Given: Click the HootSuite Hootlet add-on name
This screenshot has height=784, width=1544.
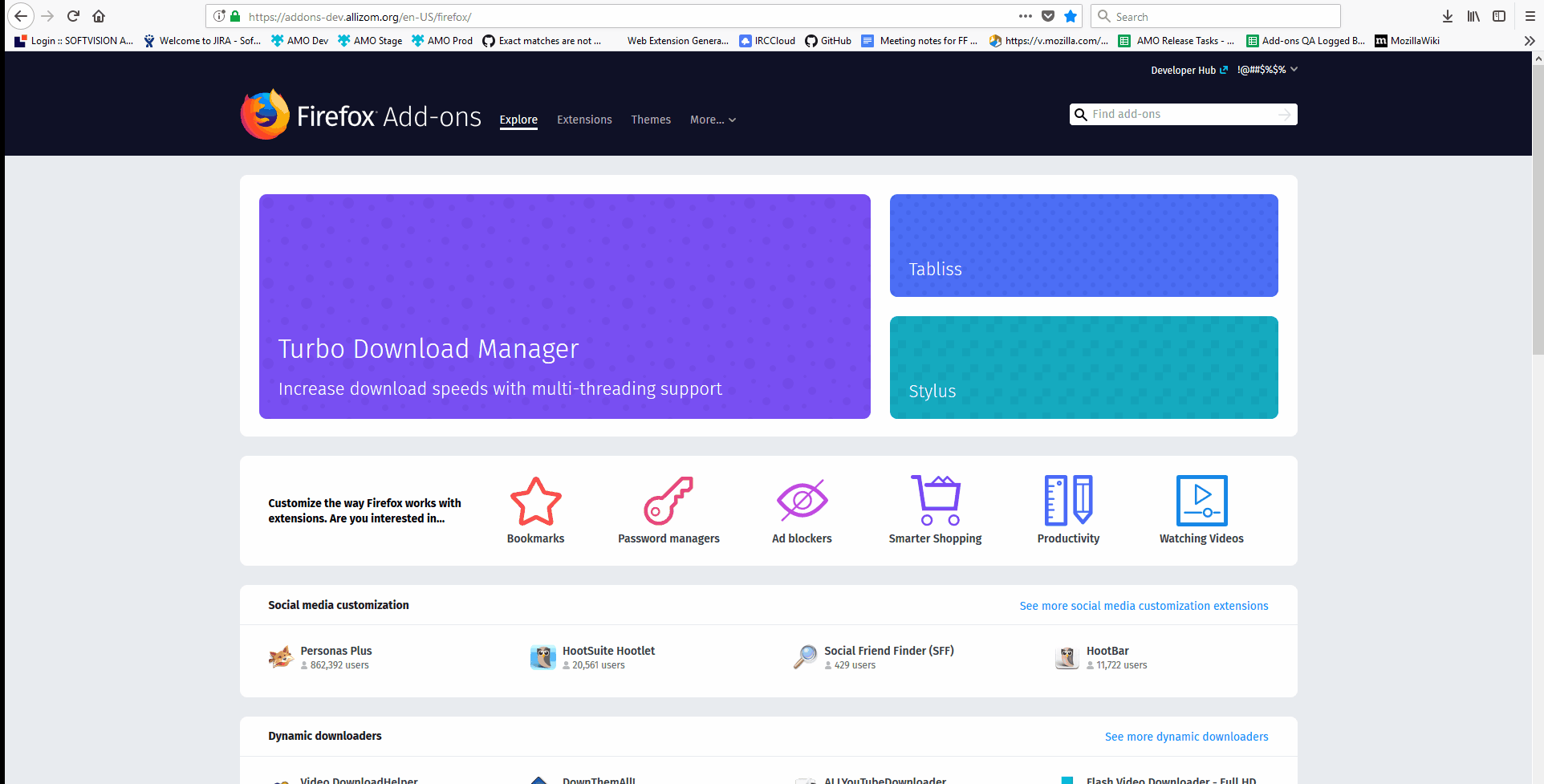Looking at the screenshot, I should tap(608, 651).
